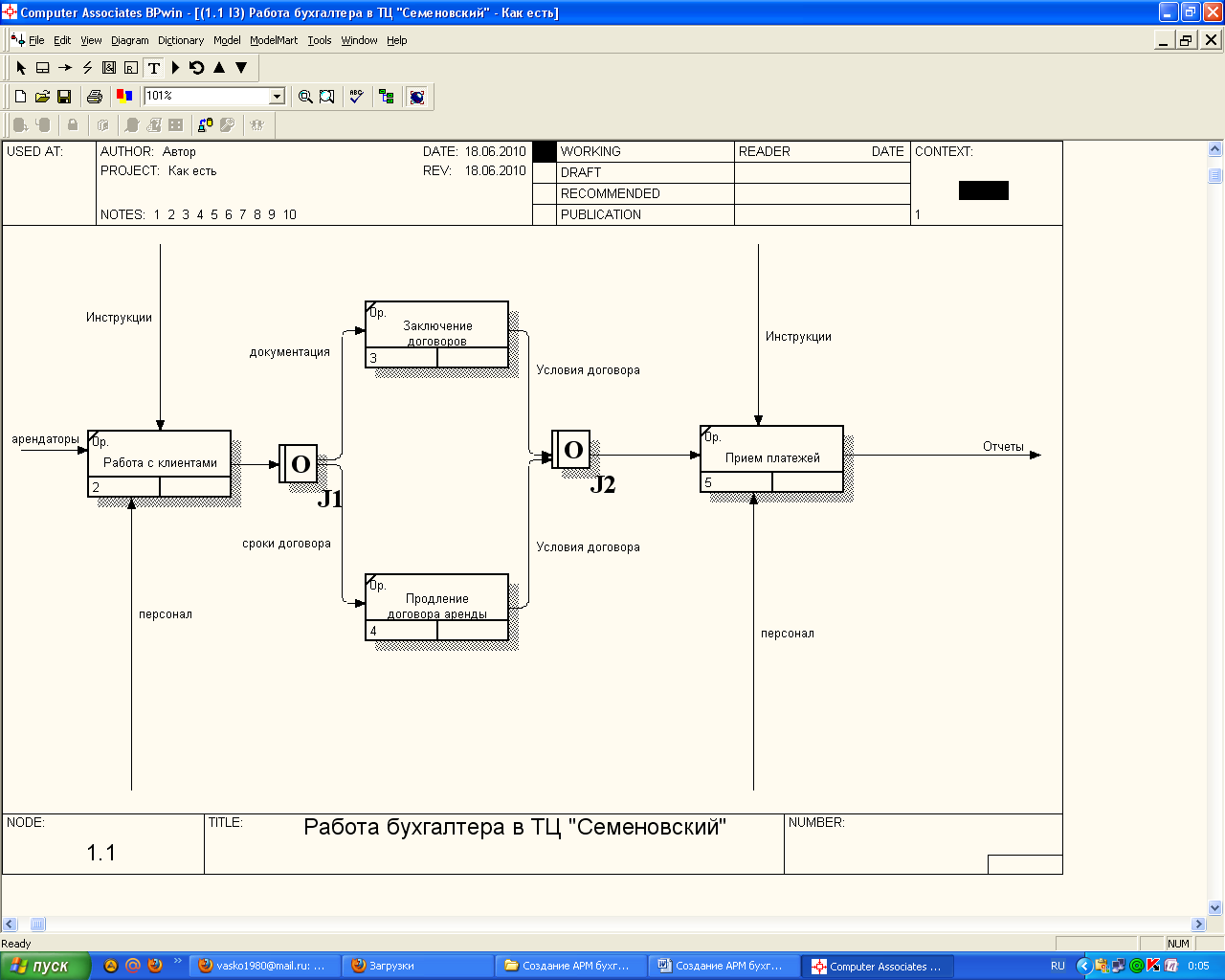Go to parent diagram with up triangle
The height and width of the screenshot is (980, 1225).
(219, 68)
